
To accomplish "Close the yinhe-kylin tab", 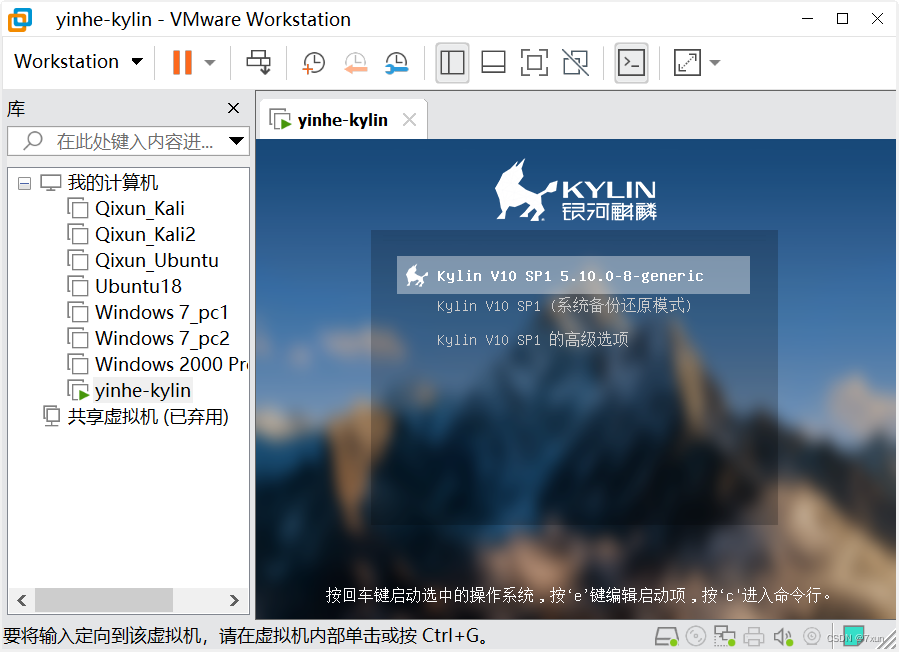I will pos(409,120).
